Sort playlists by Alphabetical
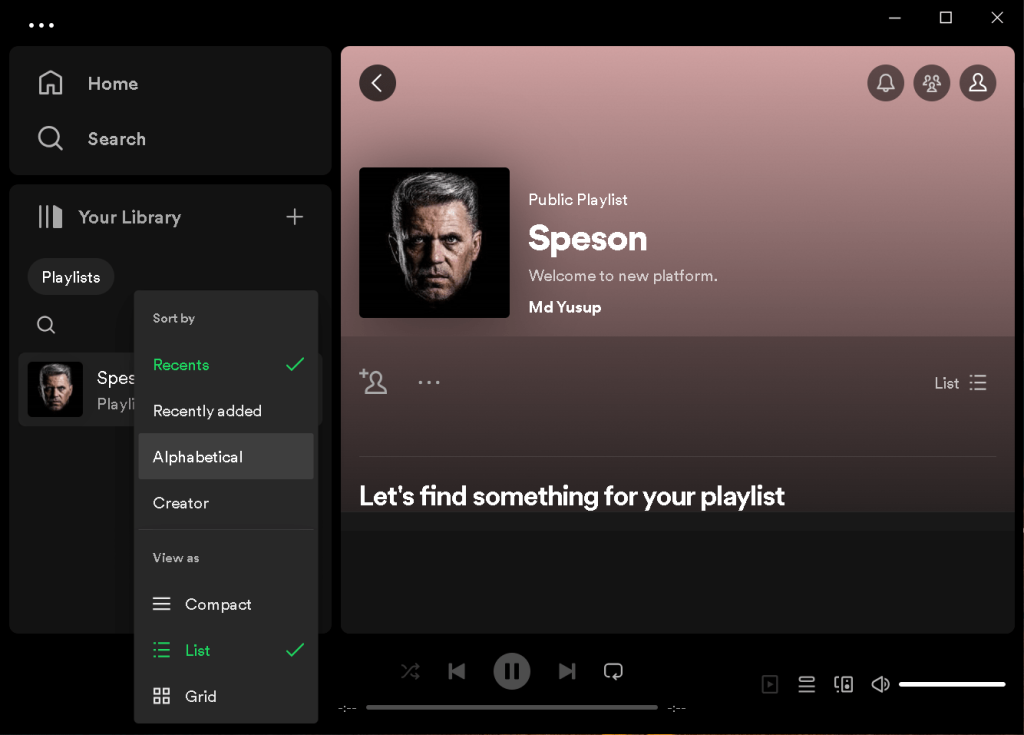 (197, 457)
